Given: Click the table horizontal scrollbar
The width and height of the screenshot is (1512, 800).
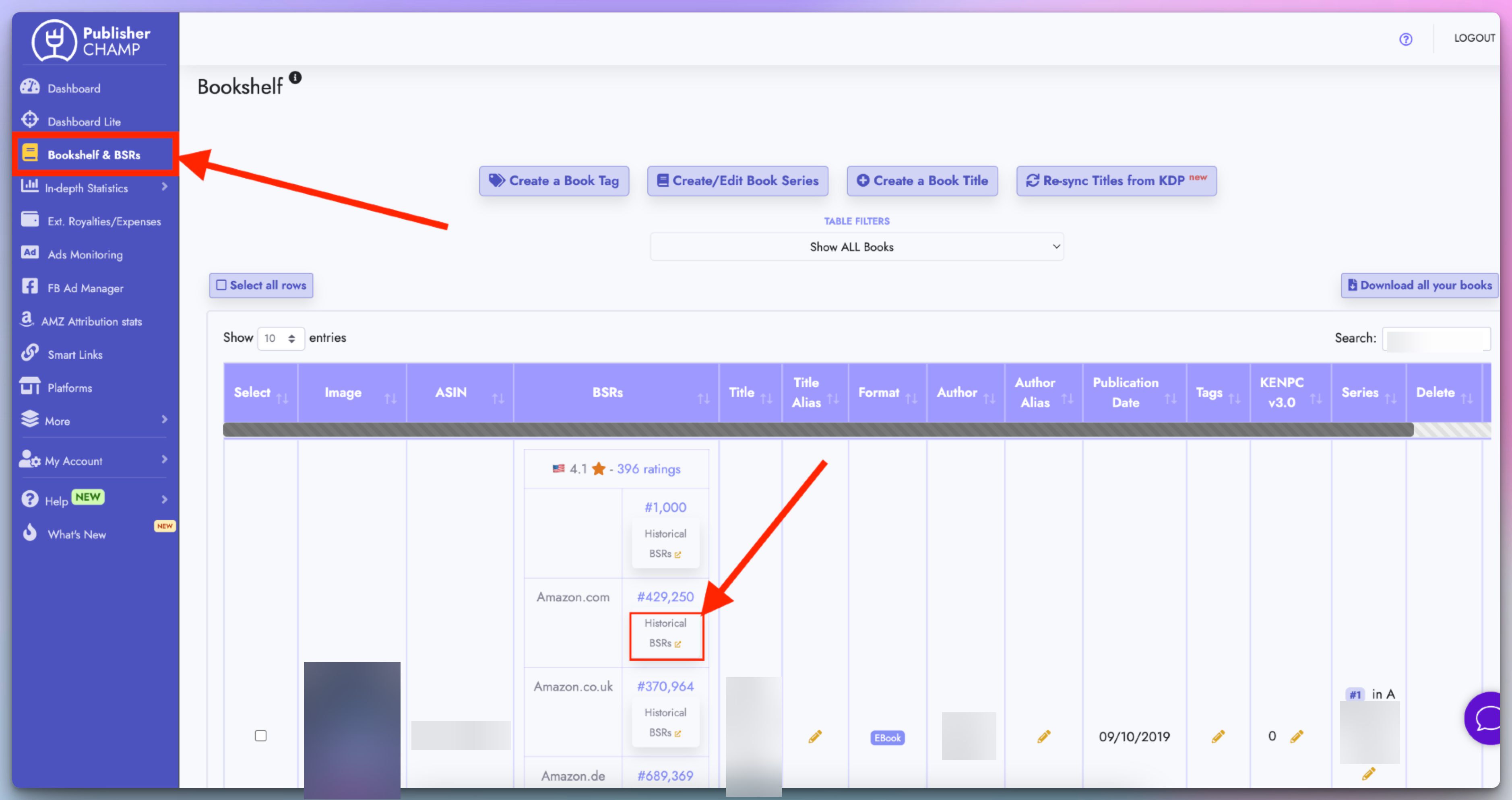Looking at the screenshot, I should click(x=818, y=430).
